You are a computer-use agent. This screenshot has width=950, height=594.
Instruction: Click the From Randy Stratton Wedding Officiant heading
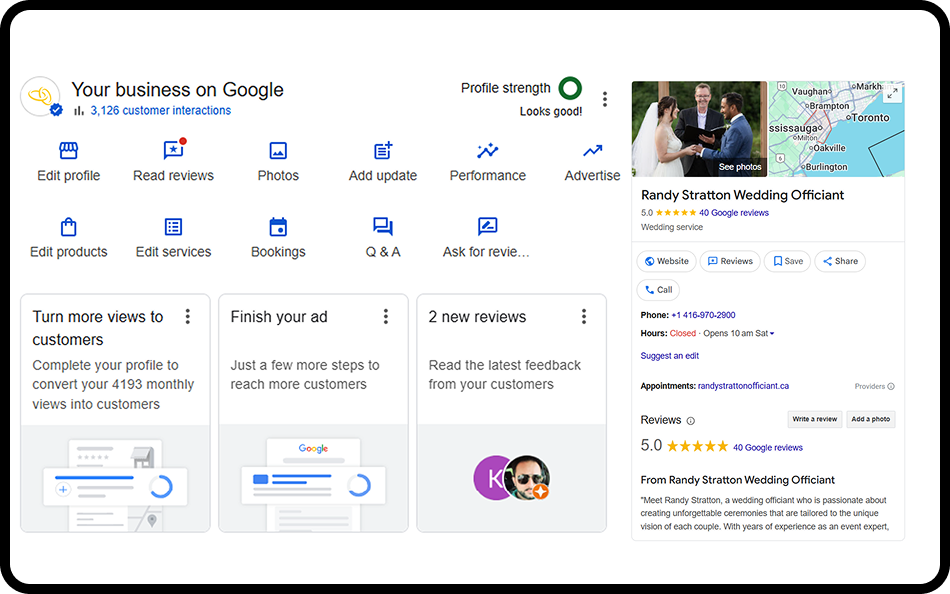[737, 480]
